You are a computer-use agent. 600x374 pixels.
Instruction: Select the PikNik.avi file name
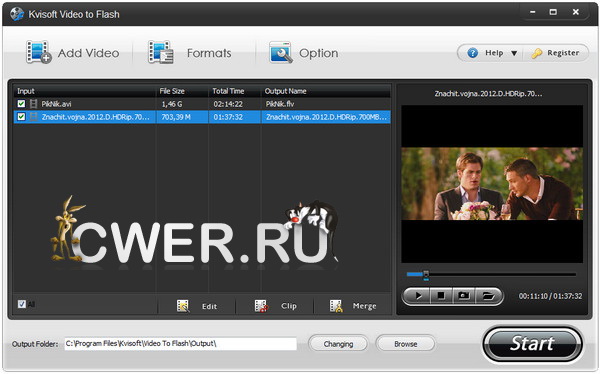coord(56,104)
